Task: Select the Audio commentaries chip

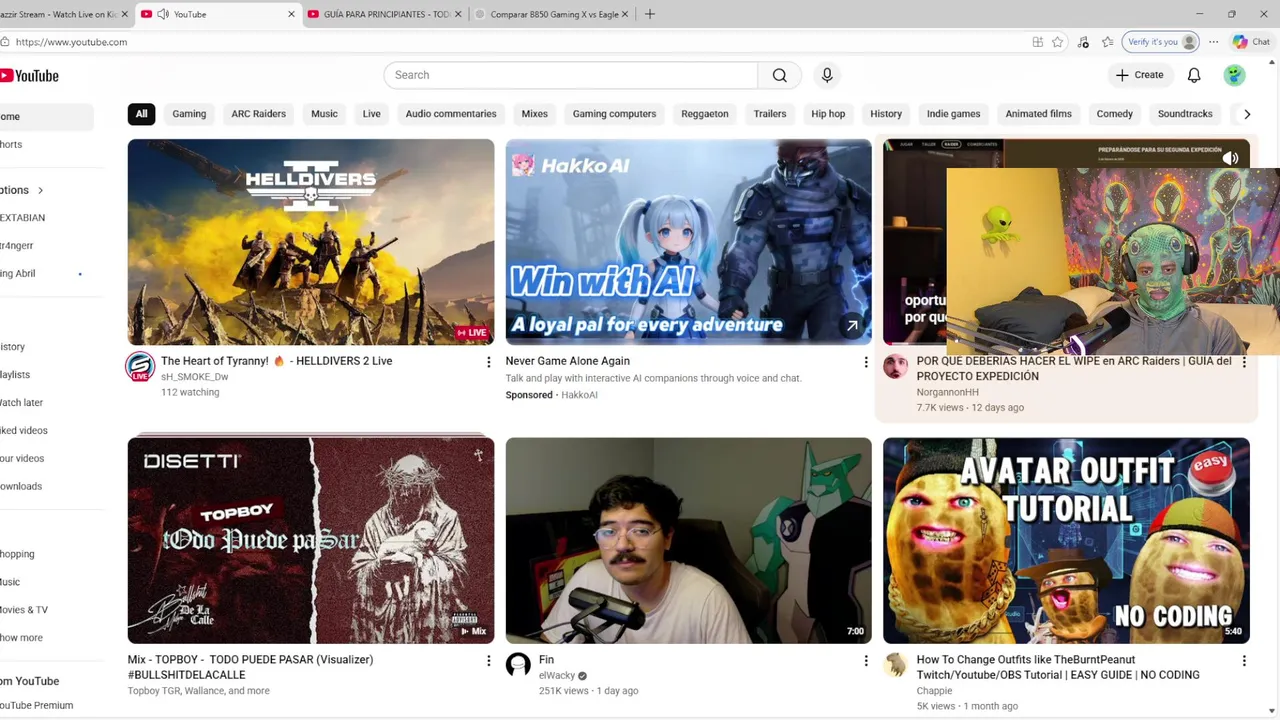Action: pos(451,114)
